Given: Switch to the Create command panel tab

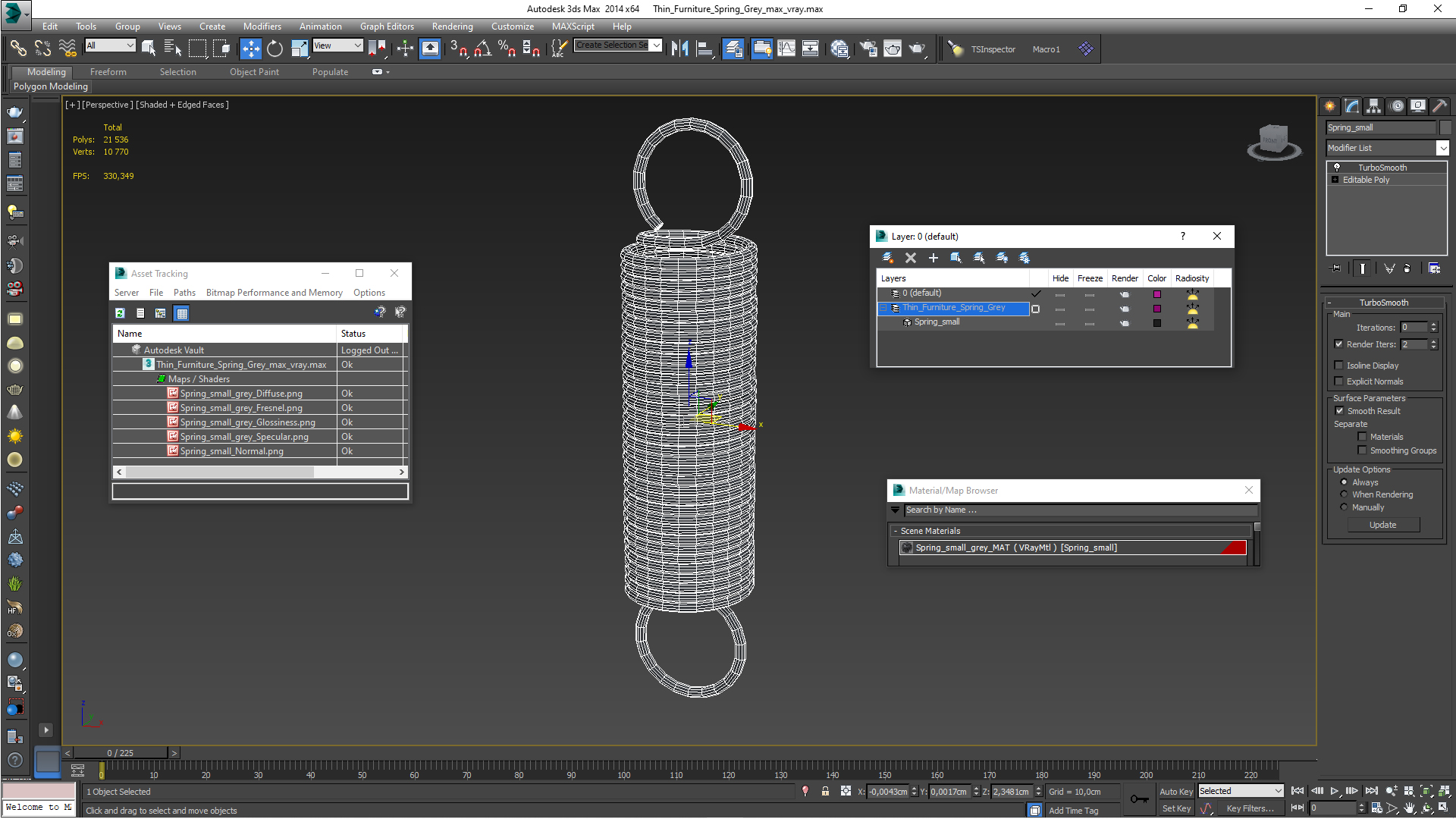Looking at the screenshot, I should click(x=1330, y=106).
